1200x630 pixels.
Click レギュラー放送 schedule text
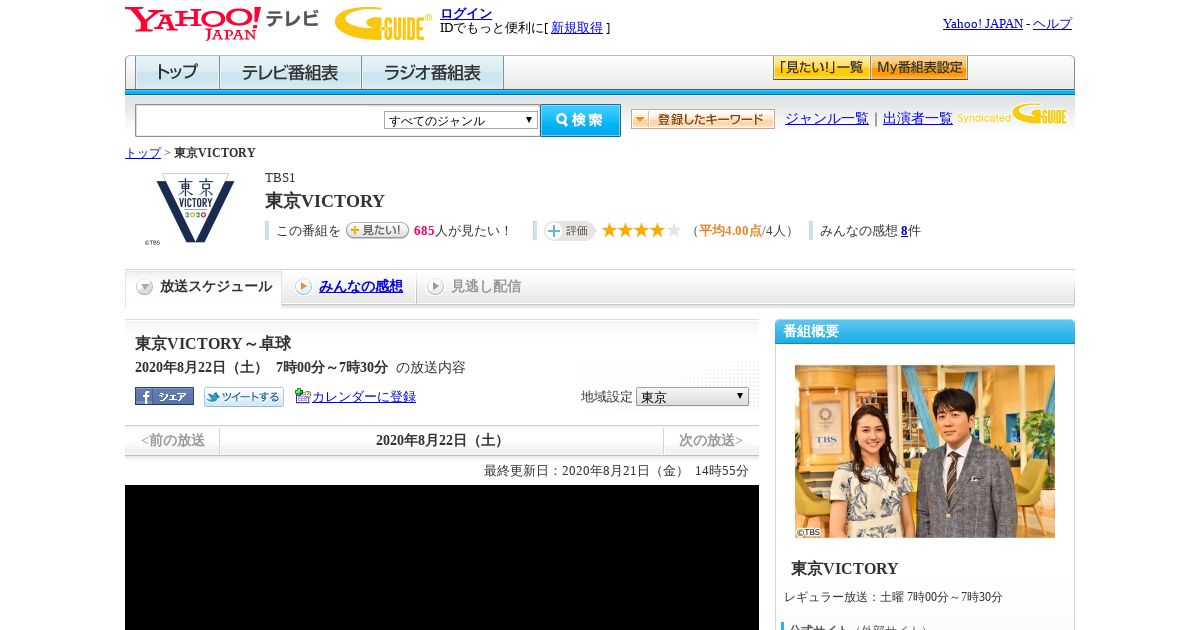(893, 597)
